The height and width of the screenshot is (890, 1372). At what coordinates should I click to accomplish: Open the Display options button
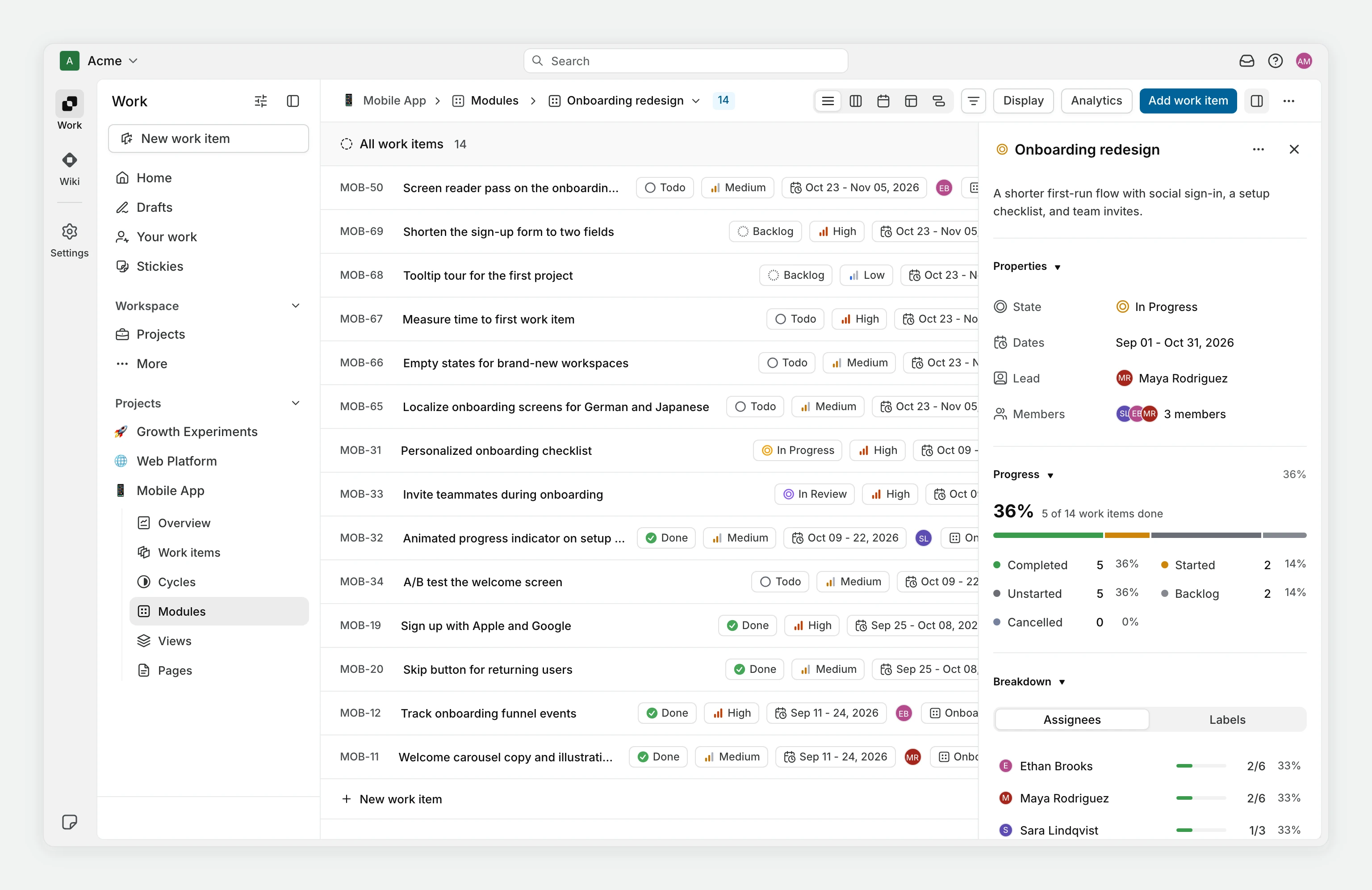click(1023, 101)
